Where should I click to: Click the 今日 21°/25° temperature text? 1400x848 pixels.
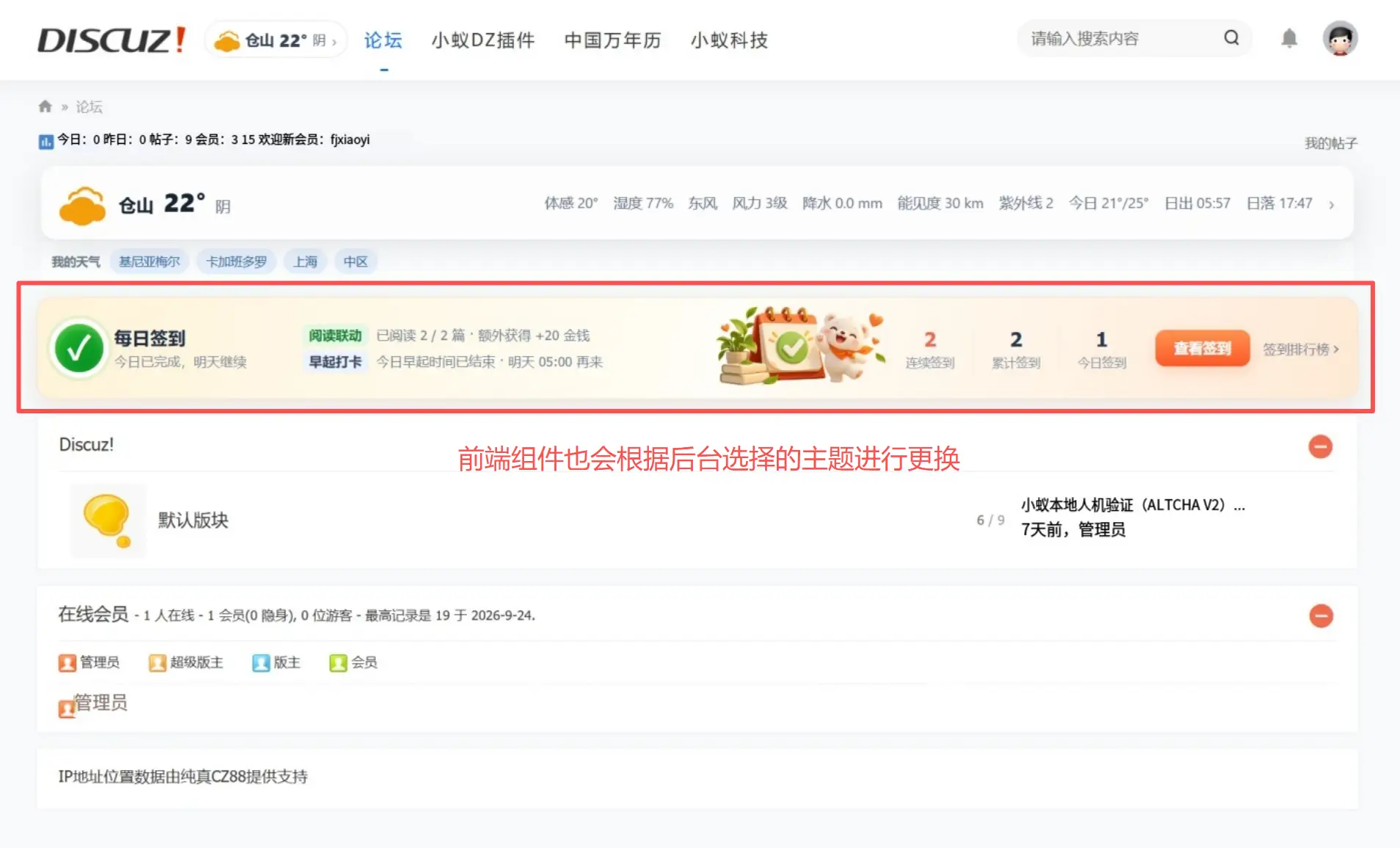tap(1109, 203)
